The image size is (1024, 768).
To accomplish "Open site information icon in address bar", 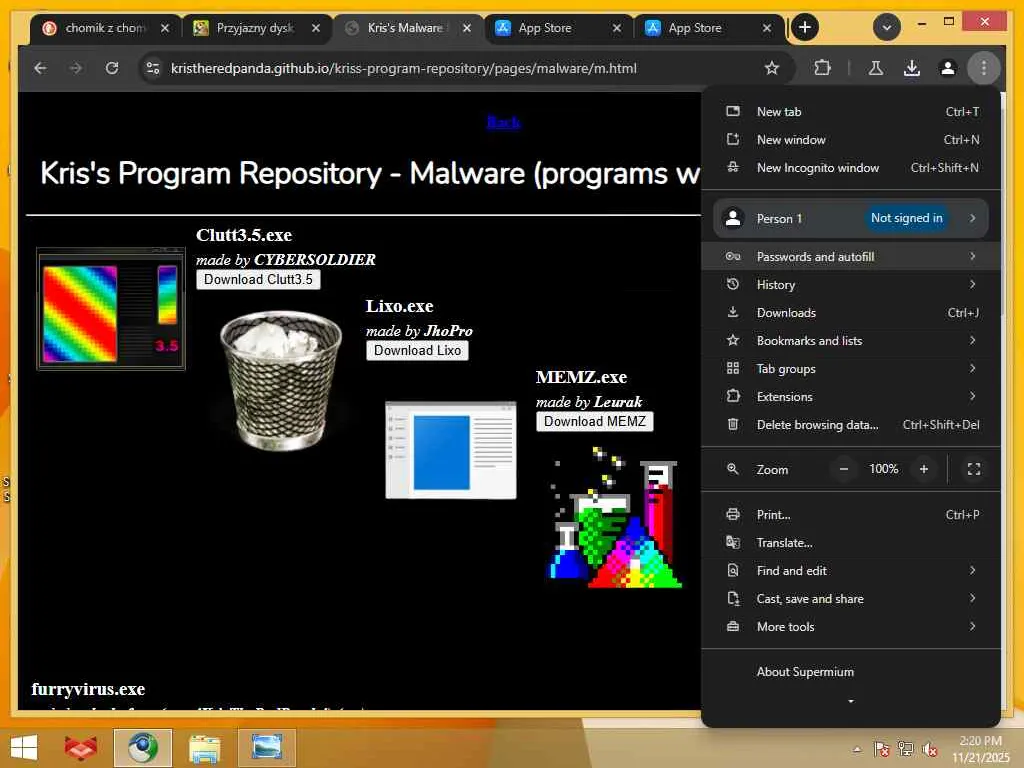I will pos(153,68).
